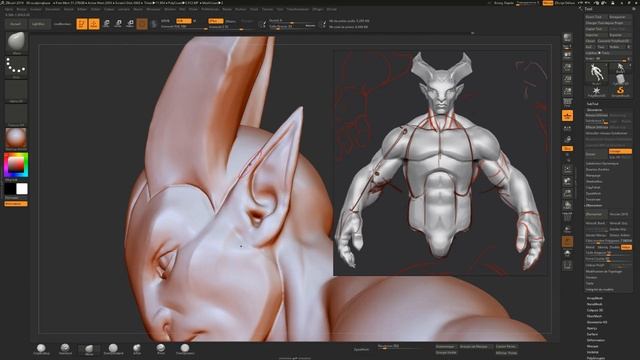Image resolution: width=640 pixels, height=360 pixels.
Task: Expand the ArrayMesh section
Action: 595,298
